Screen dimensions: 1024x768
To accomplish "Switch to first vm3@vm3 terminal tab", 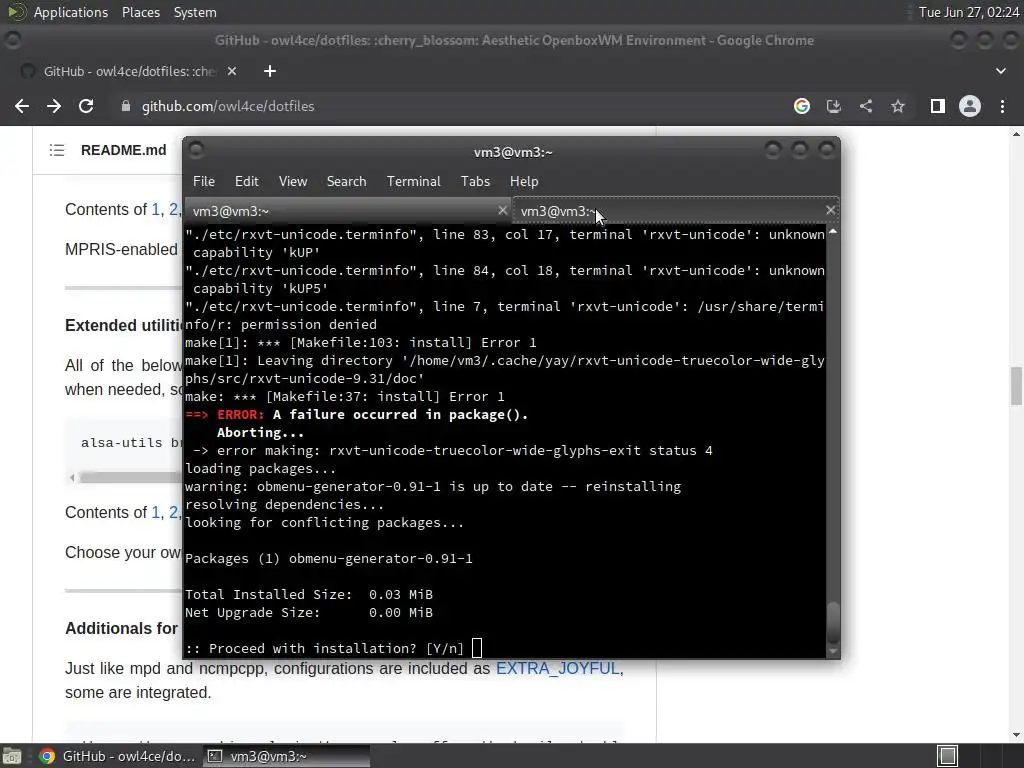I will pyautogui.click(x=347, y=211).
